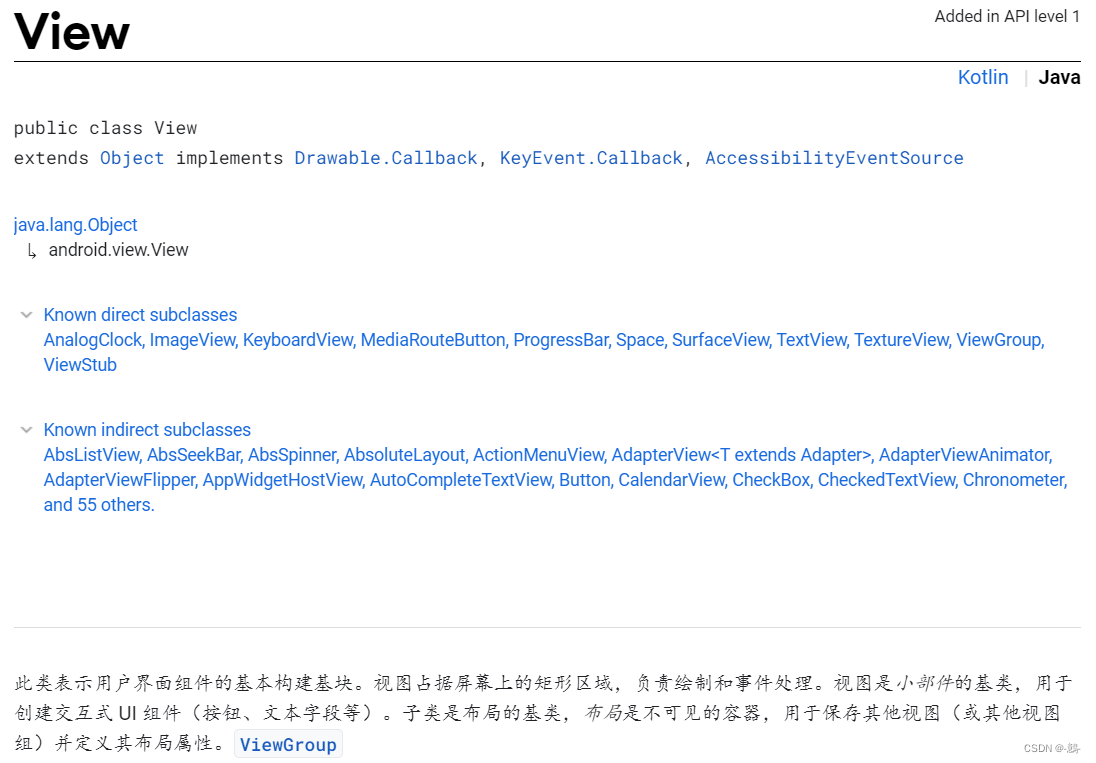Collapse the Known direct subclasses section
This screenshot has height=763, width=1096.
(x=26, y=314)
